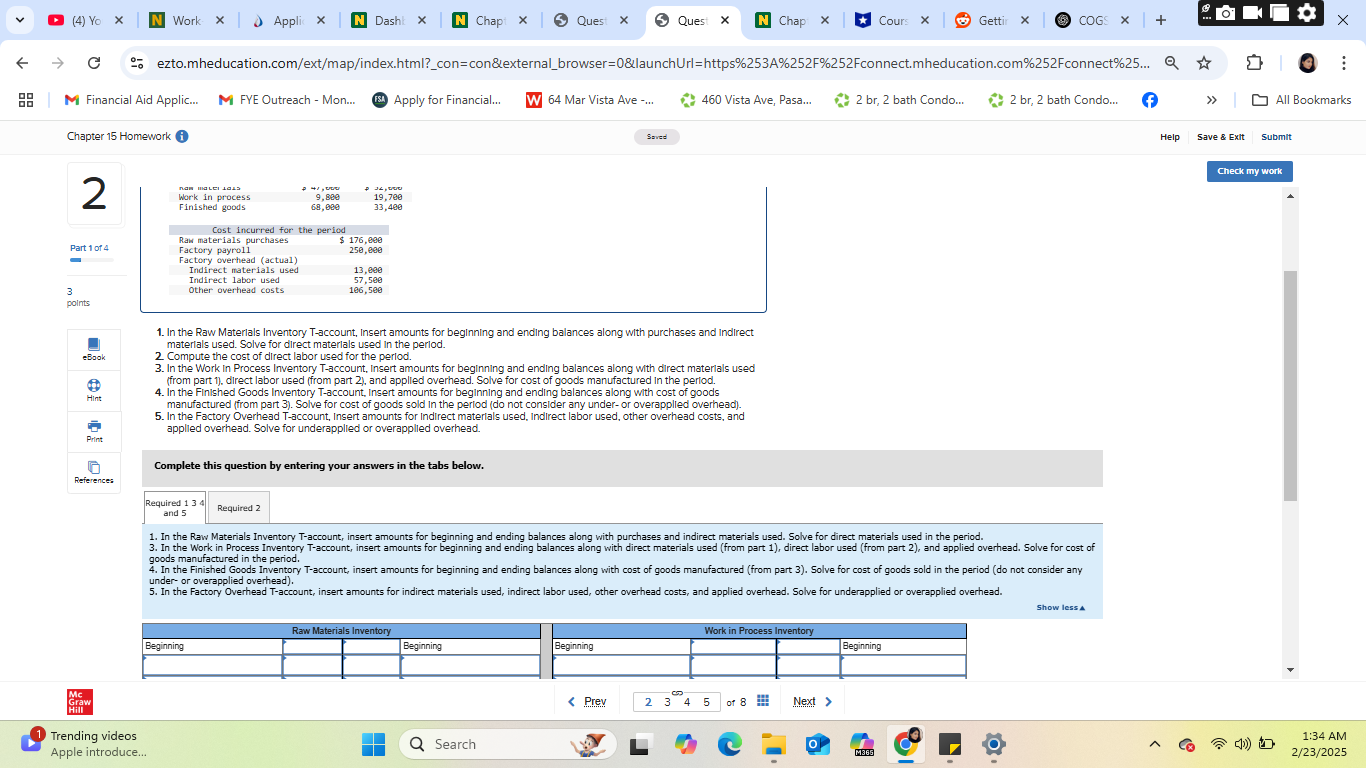
Task: Open the References resource
Action: coord(94,472)
